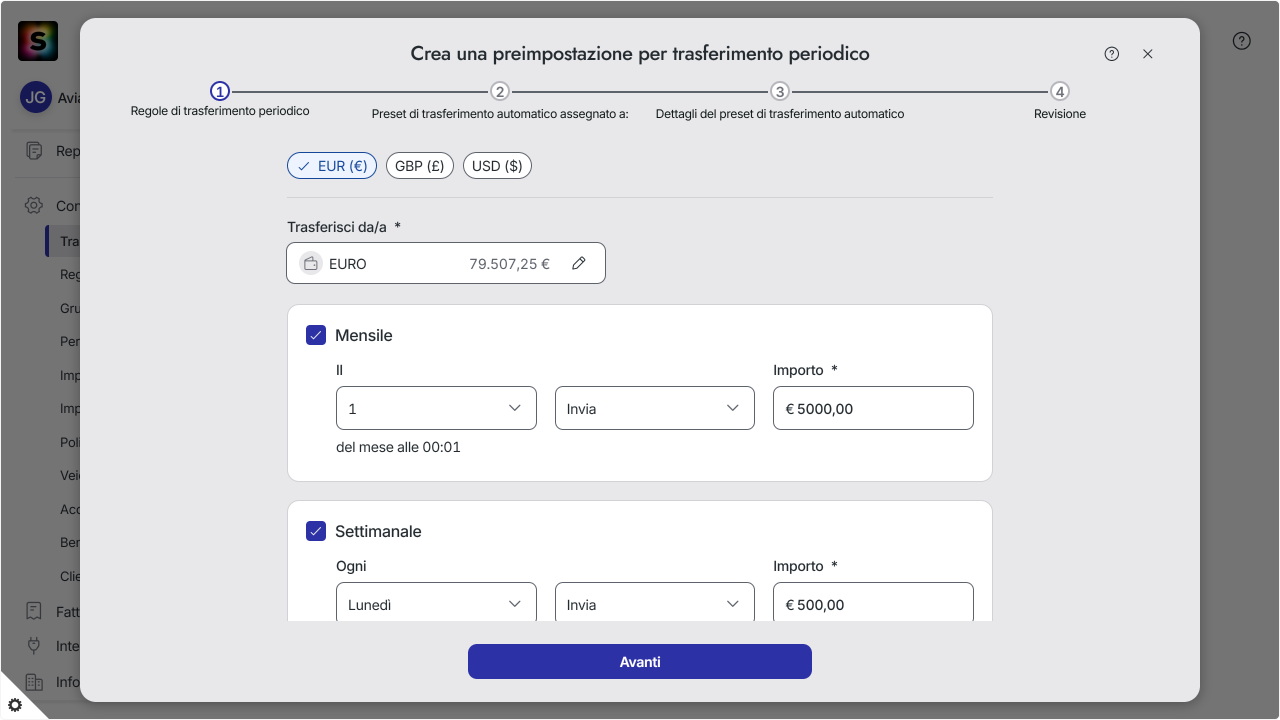
Task: Close the periodic transfer preset dialog
Action: coord(1148,54)
